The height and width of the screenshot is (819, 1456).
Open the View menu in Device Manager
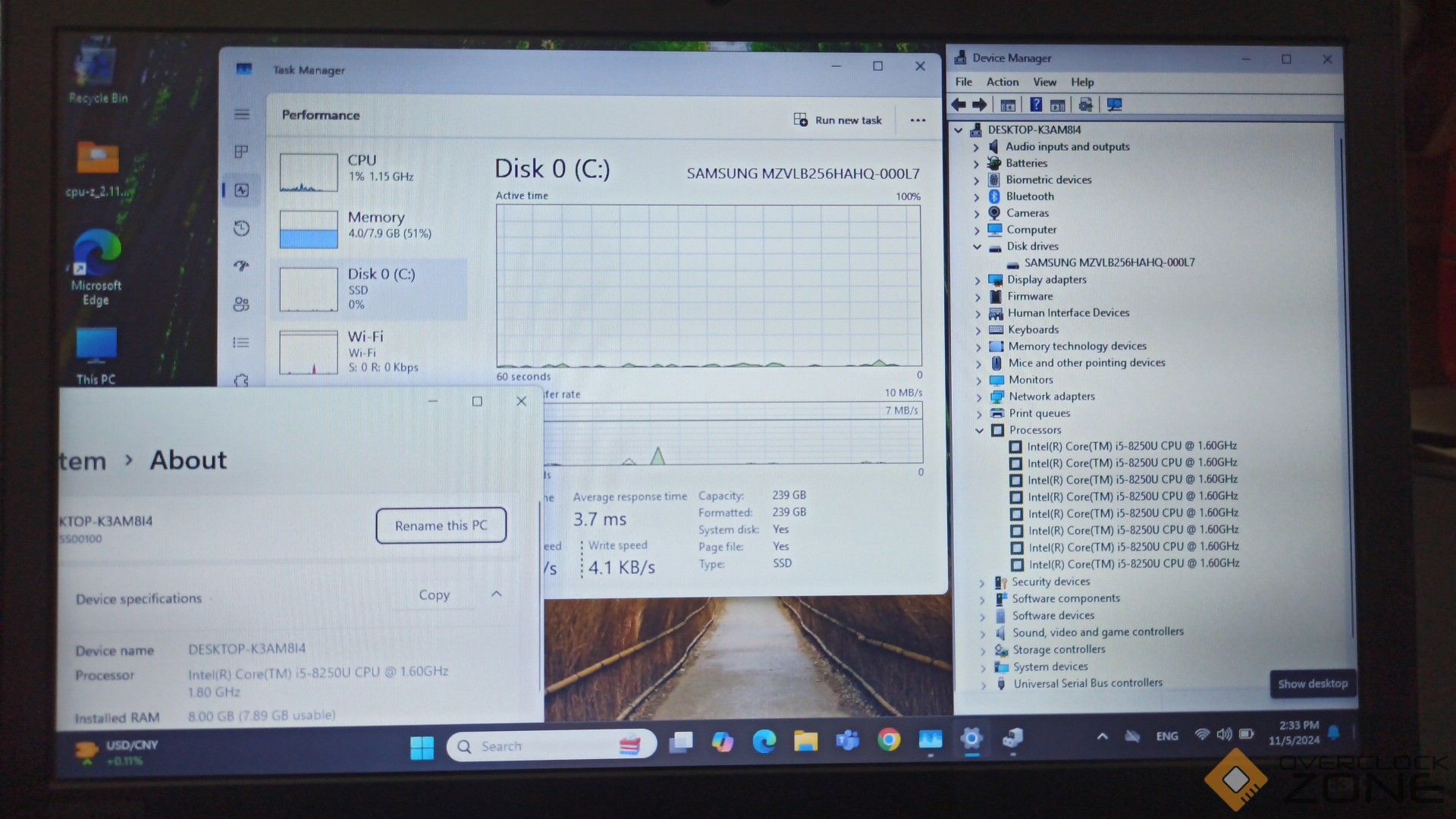(x=1044, y=82)
